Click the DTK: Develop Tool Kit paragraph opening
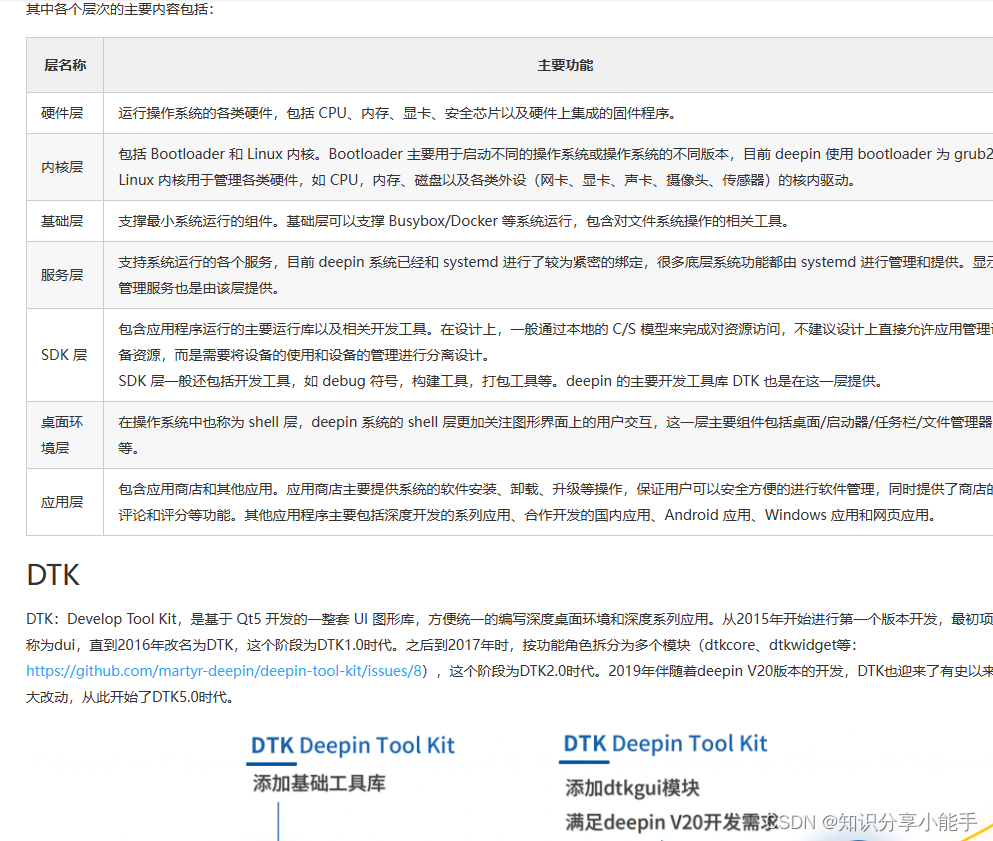Viewport: 993px width, 841px height. [509, 619]
